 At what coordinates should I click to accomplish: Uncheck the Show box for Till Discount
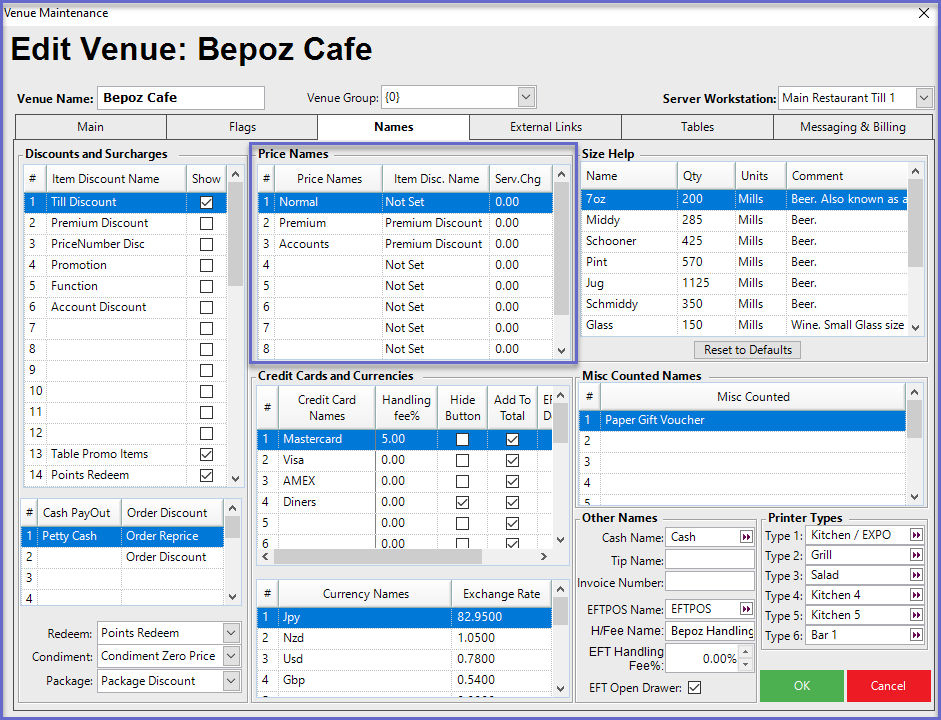tap(206, 202)
